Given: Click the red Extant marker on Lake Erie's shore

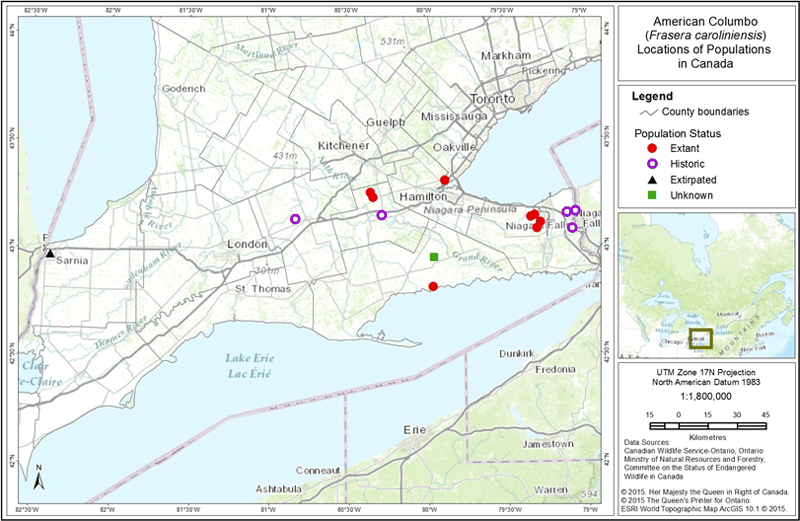Looking at the screenshot, I should (433, 287).
